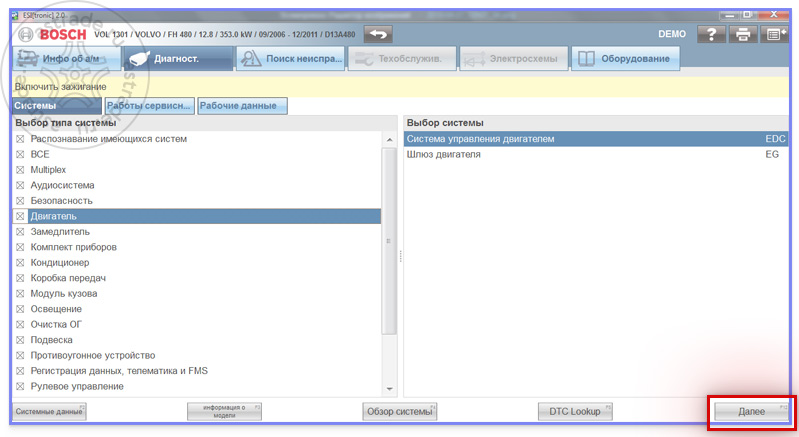Select Модуль кузова row
799x437 pixels.
pyautogui.click(x=197, y=293)
